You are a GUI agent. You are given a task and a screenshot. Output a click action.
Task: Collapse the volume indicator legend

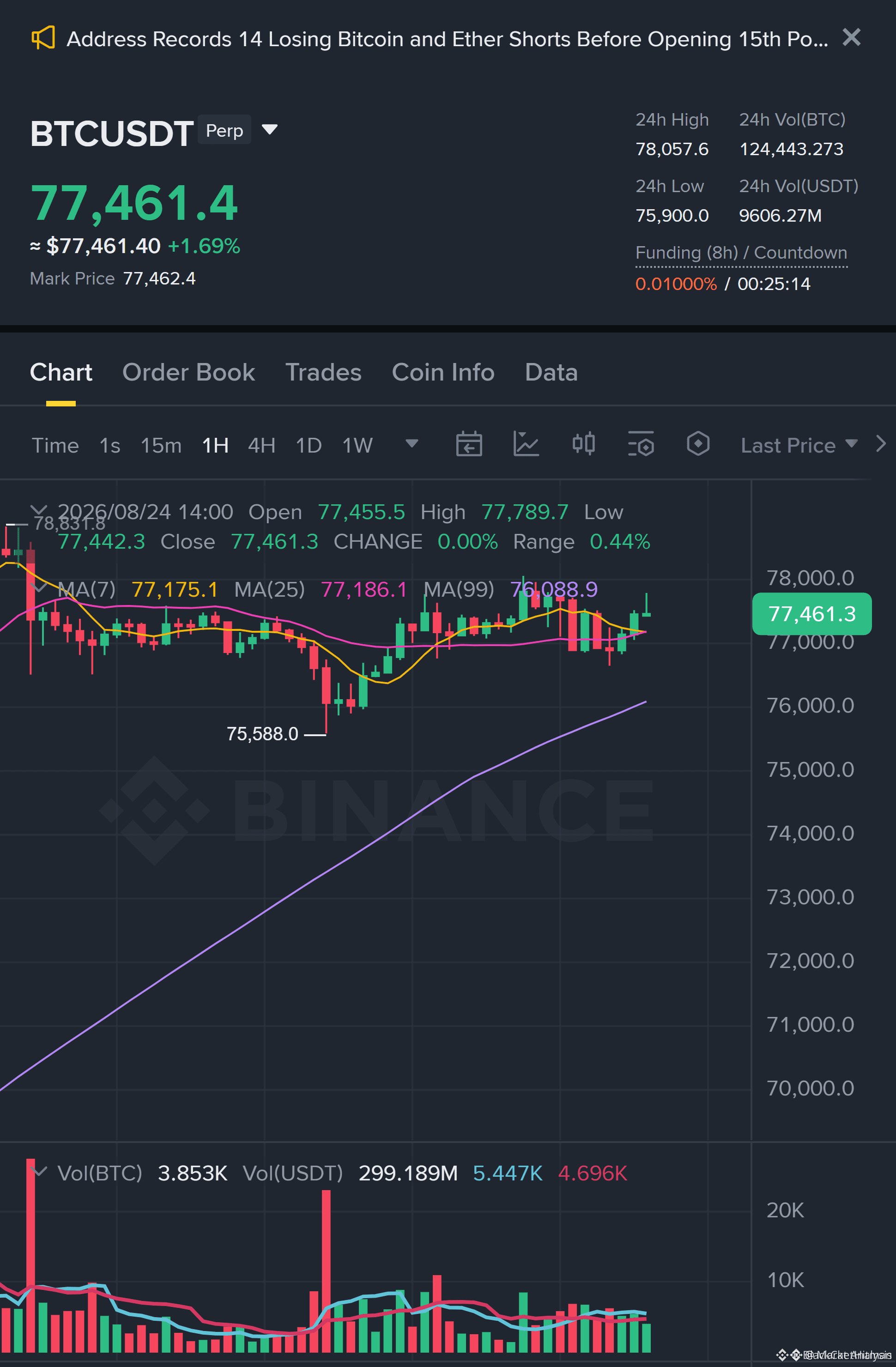[39, 1172]
